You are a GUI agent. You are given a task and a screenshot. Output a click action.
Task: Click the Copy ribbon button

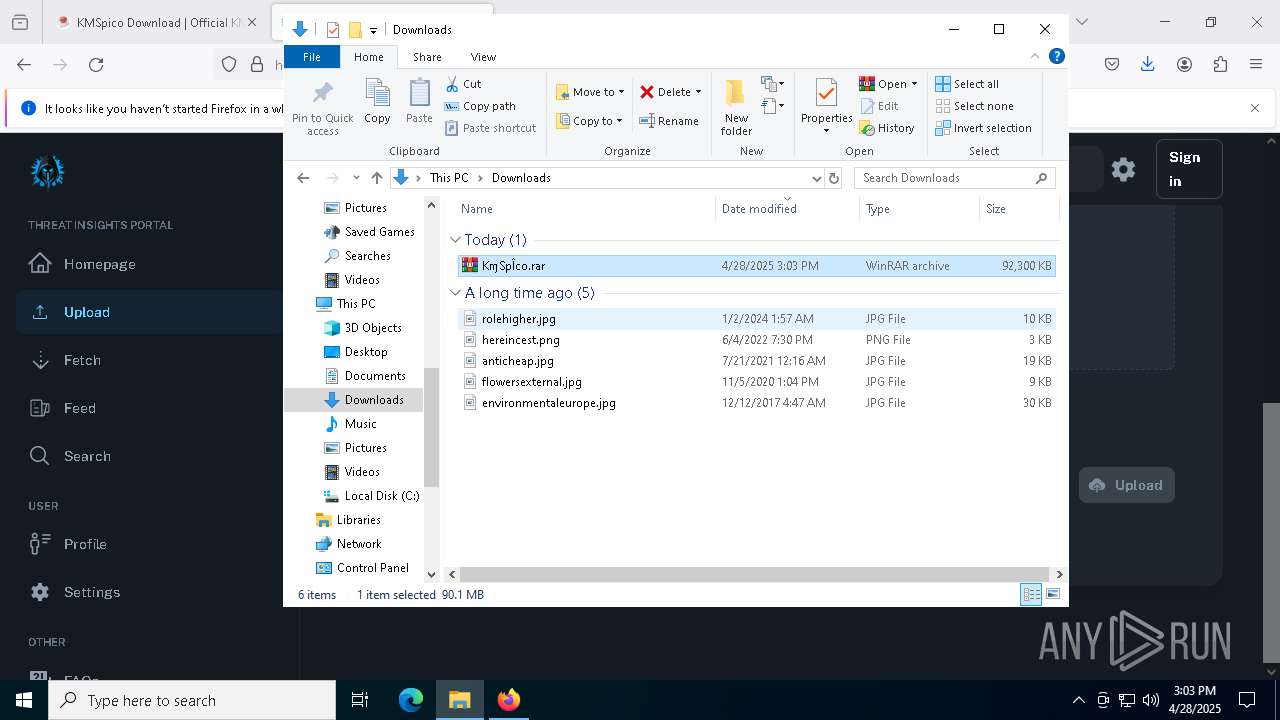[377, 102]
